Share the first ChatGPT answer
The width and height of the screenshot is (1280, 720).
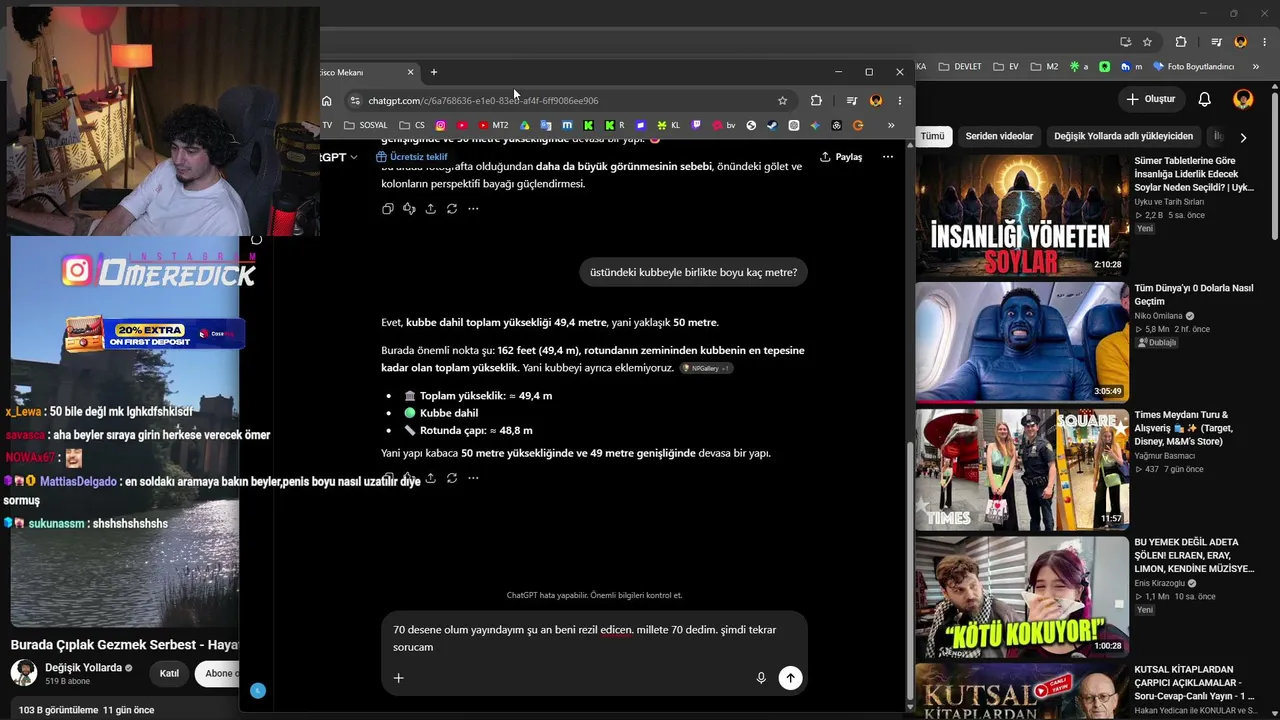430,209
